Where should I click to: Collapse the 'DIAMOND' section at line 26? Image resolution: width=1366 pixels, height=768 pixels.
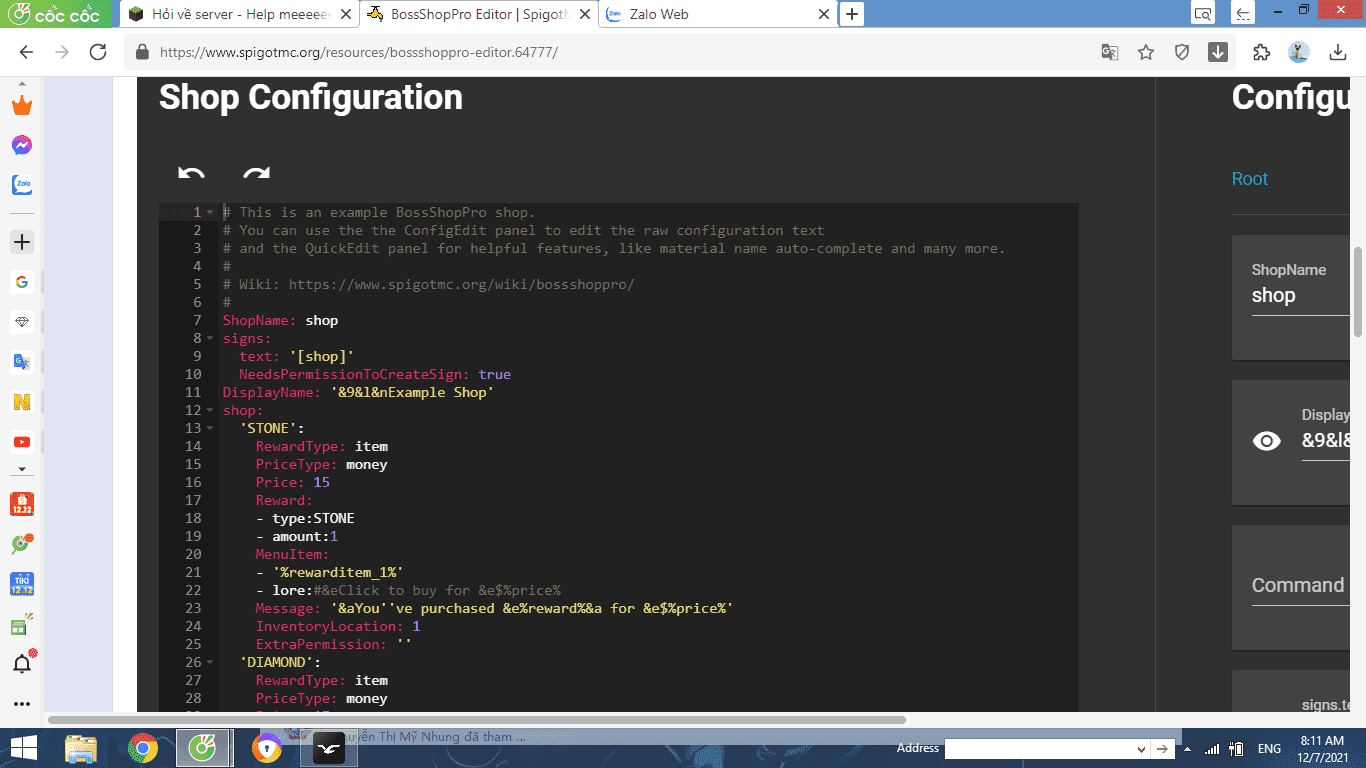coord(210,662)
